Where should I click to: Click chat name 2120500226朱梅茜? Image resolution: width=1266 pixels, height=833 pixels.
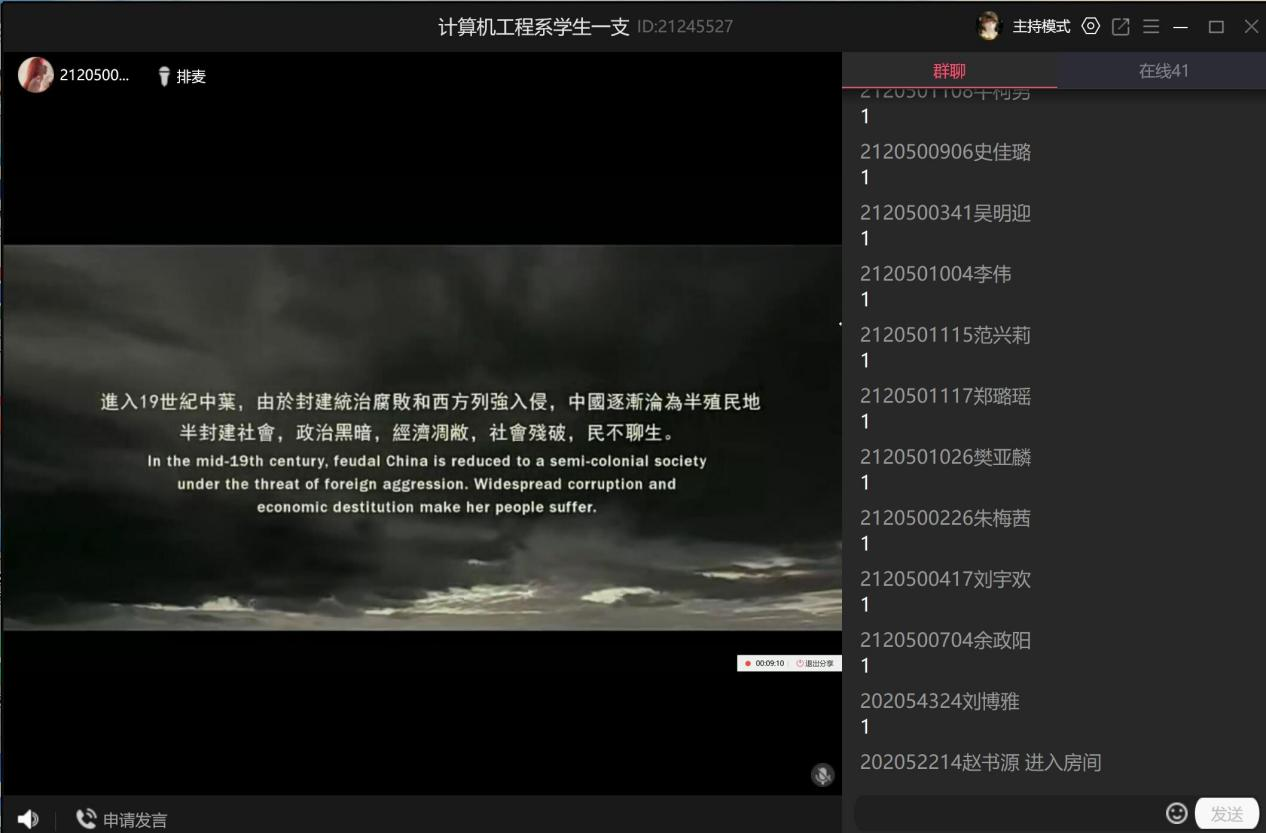tap(945, 518)
